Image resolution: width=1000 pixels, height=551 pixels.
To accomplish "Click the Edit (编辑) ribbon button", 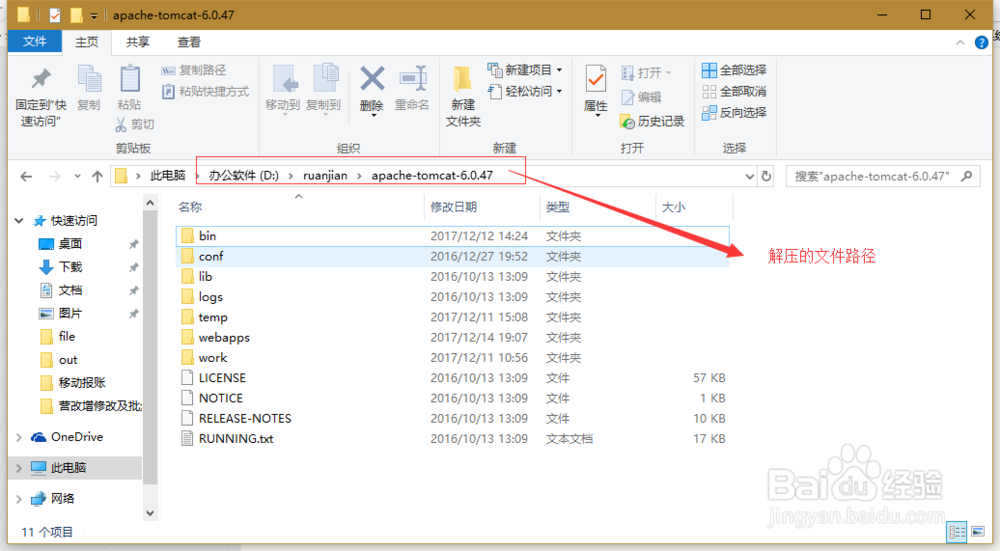I will point(641,97).
